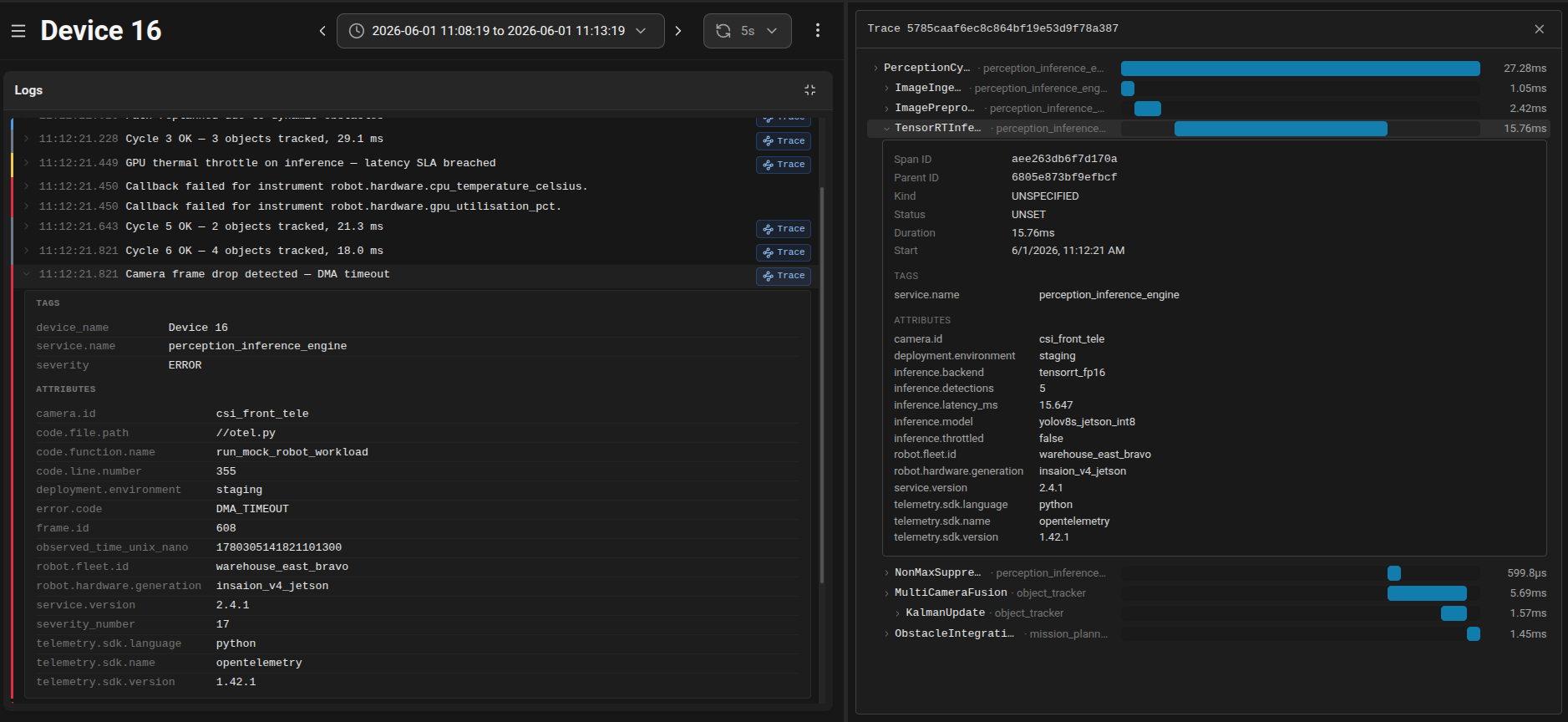
Task: Collapse the Logs panel fullscreen icon
Action: coord(809,90)
